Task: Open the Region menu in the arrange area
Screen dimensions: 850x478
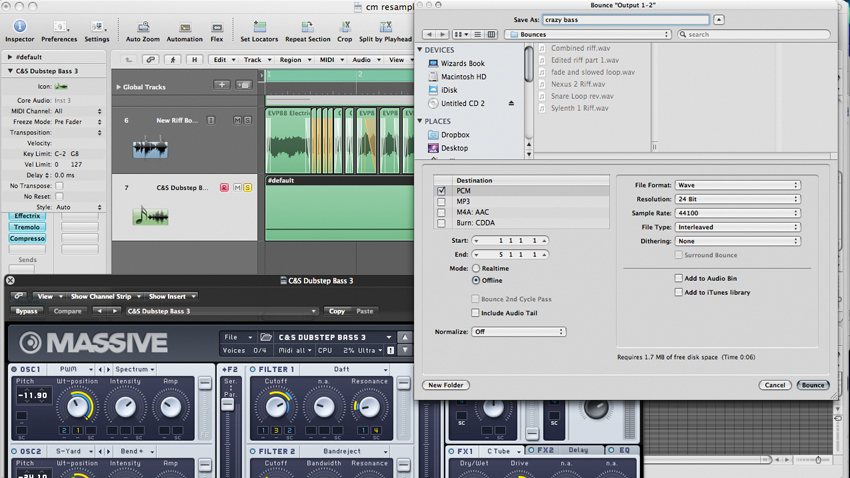Action: pyautogui.click(x=294, y=60)
